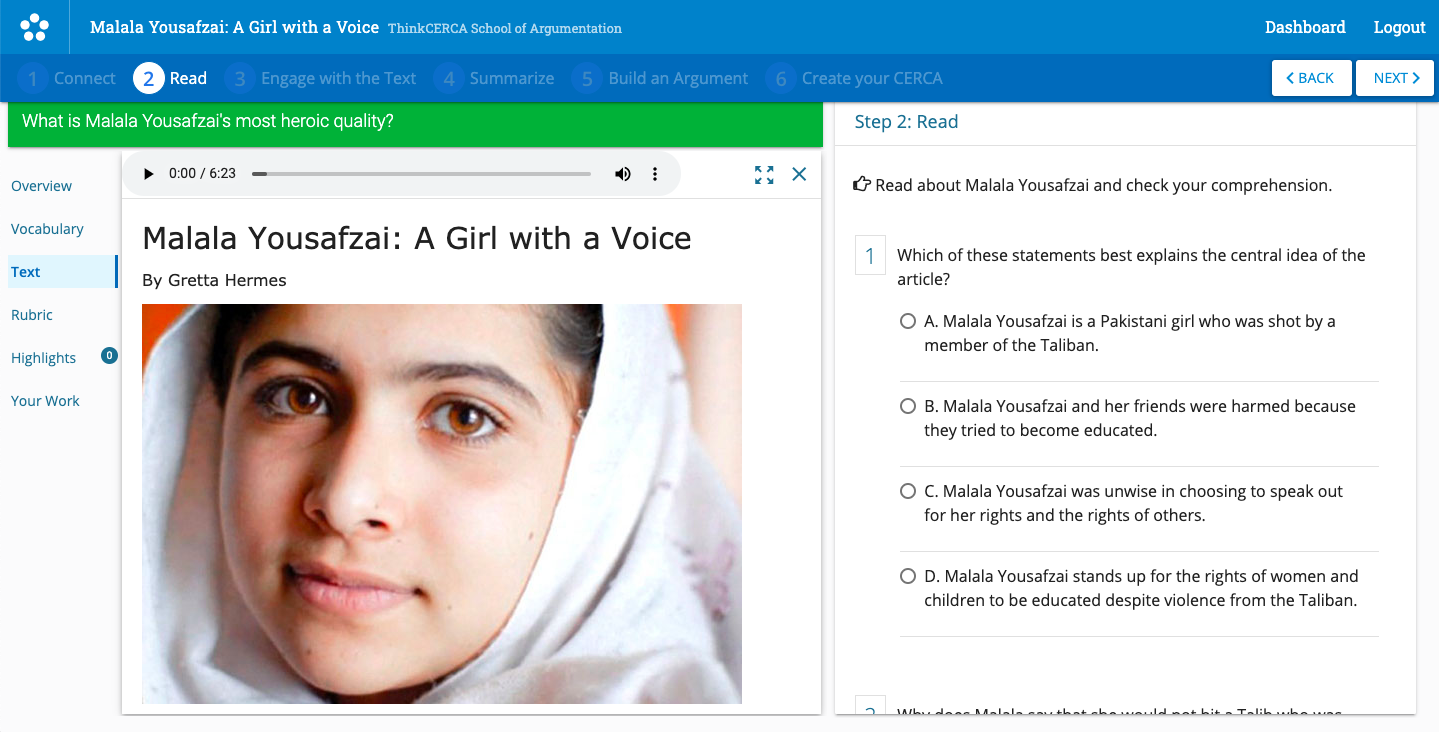Click the pointing hand instruction icon
This screenshot has height=732, width=1439.
point(862,185)
